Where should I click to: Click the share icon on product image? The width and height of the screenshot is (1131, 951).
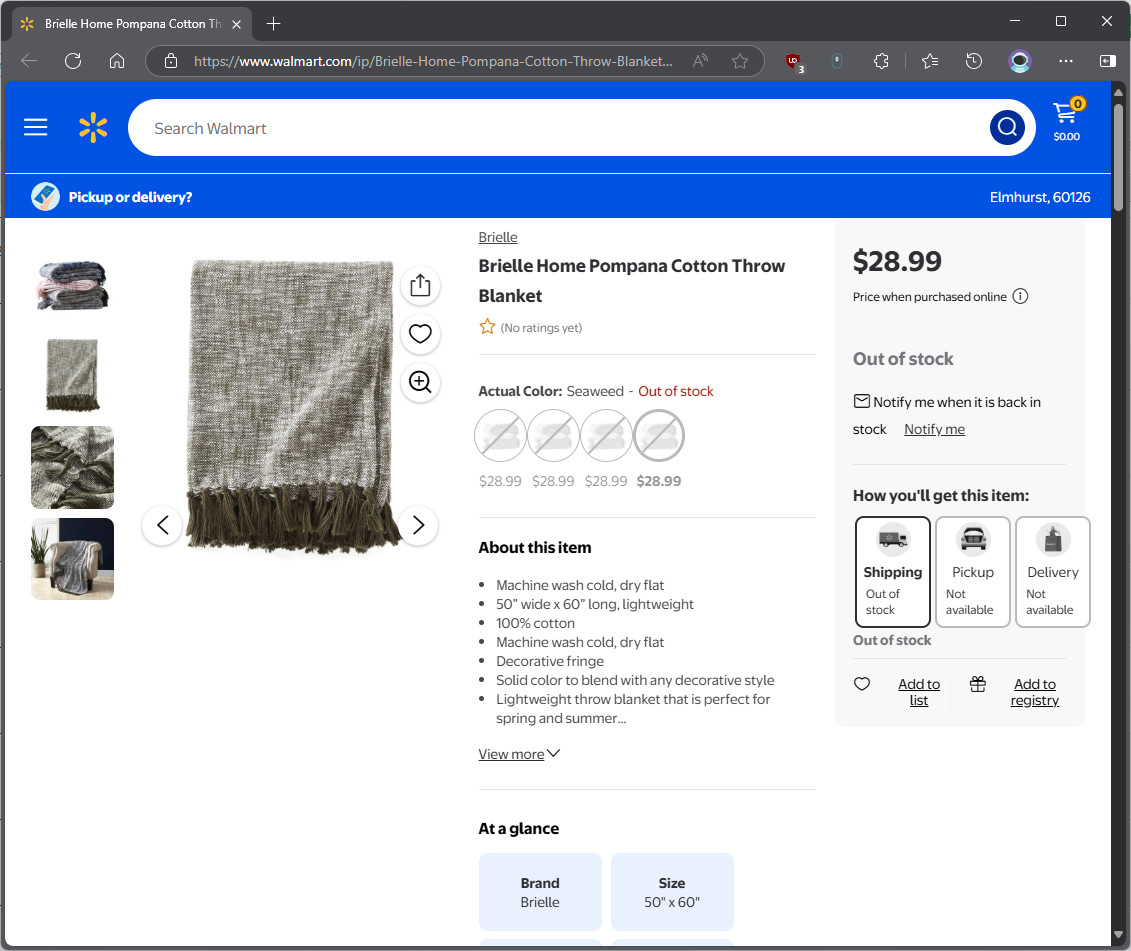click(x=420, y=286)
